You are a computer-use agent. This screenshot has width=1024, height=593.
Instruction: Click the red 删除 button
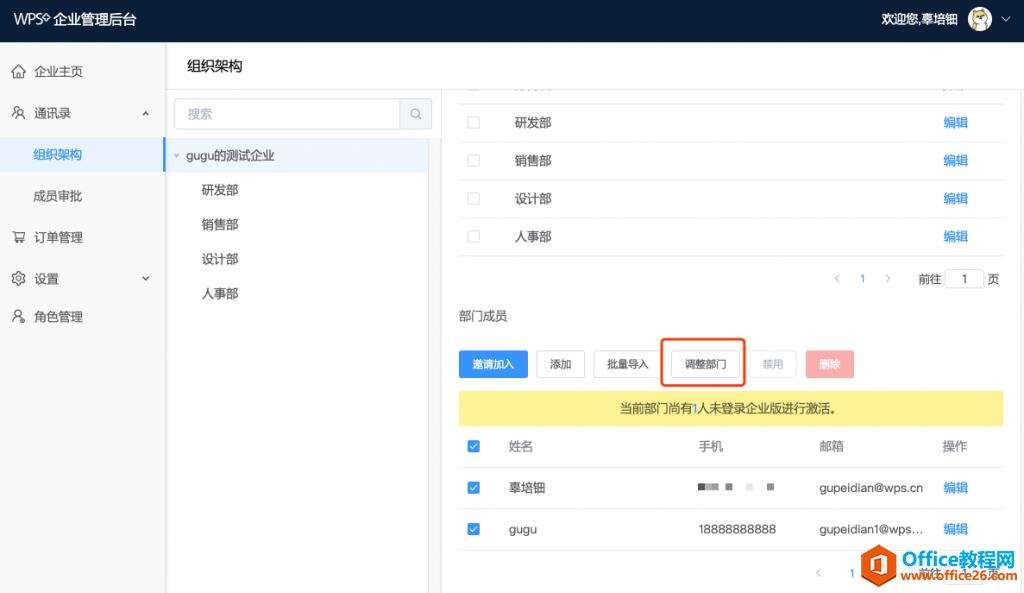pos(829,364)
